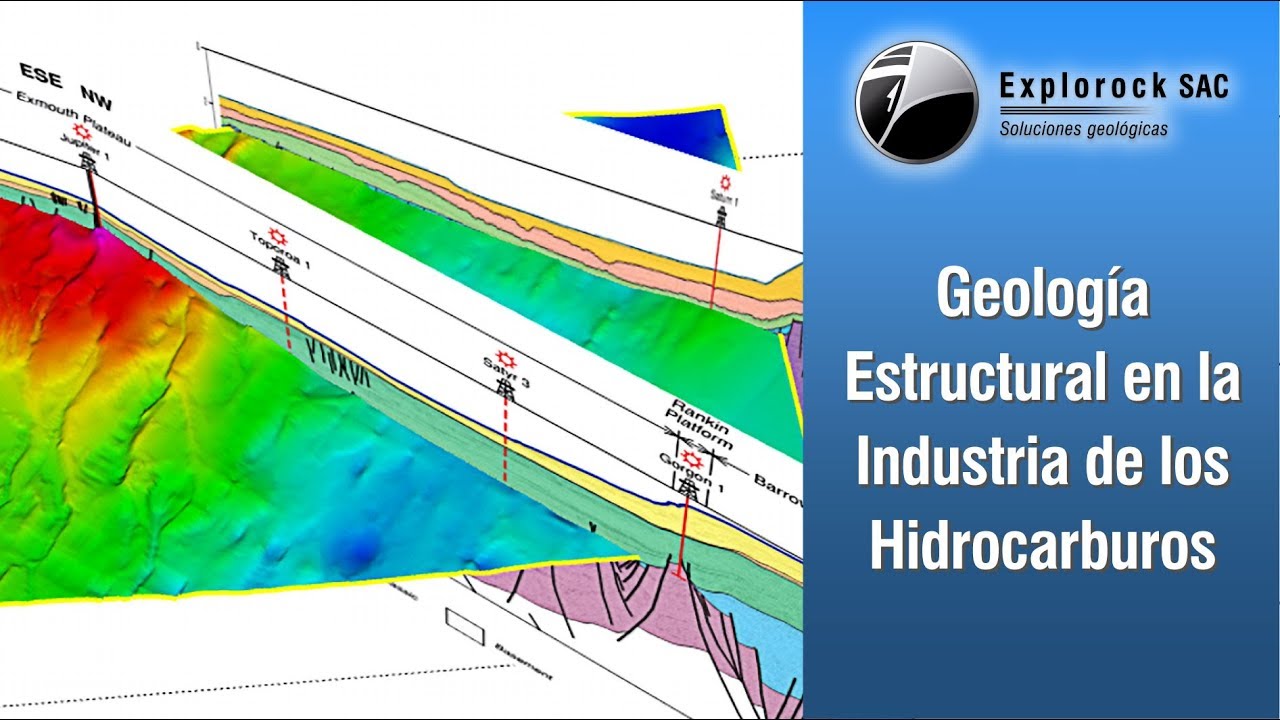
Task: Click the Explorock SAC round logo emblem
Action: [x=916, y=102]
